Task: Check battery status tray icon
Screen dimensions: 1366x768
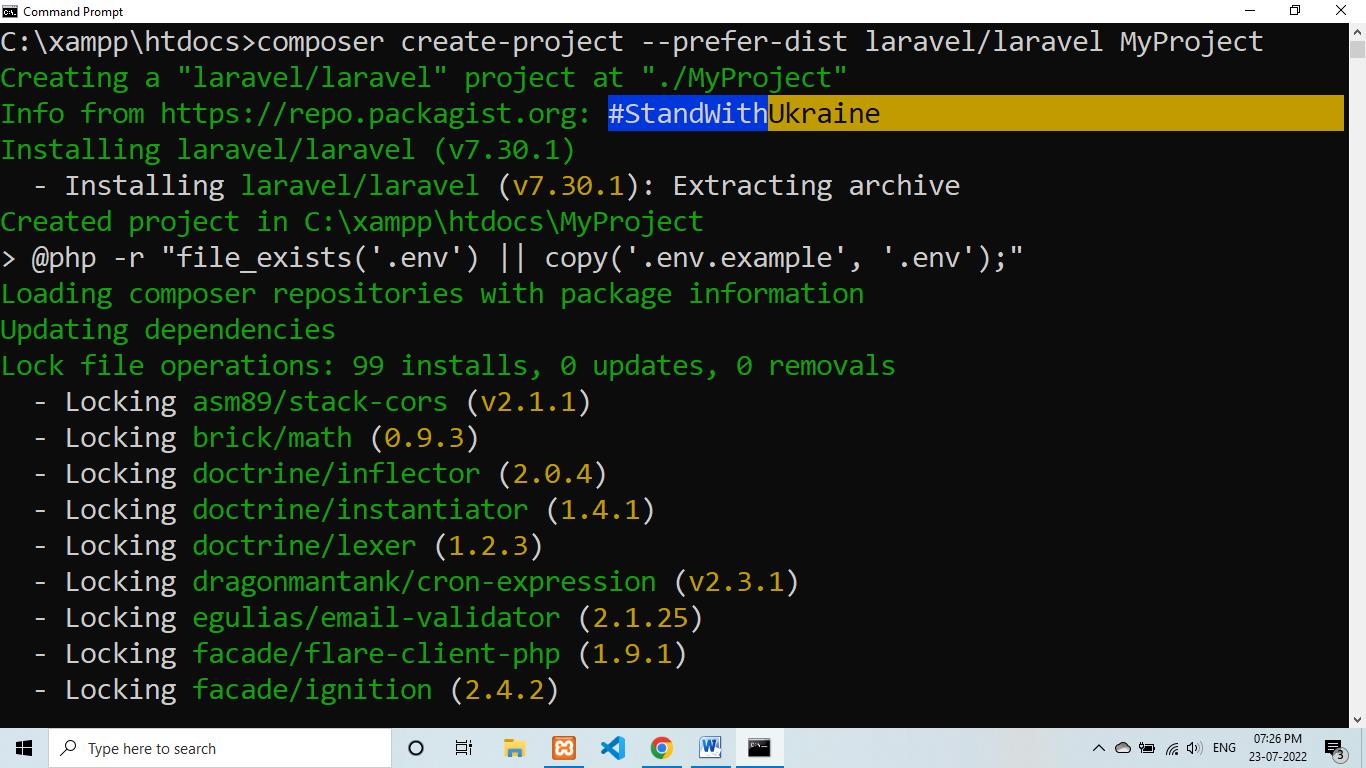Action: 1146,748
